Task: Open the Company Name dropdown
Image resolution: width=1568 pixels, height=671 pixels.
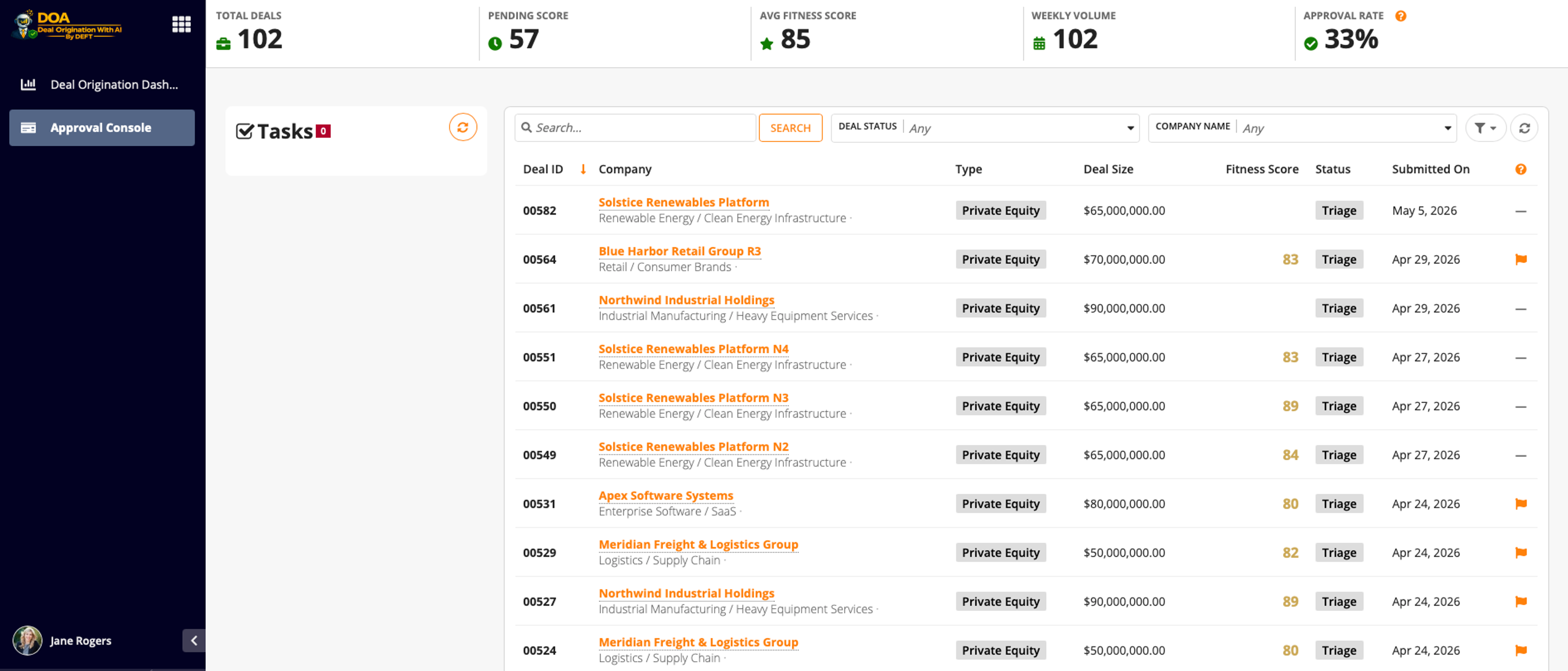Action: coord(1302,128)
